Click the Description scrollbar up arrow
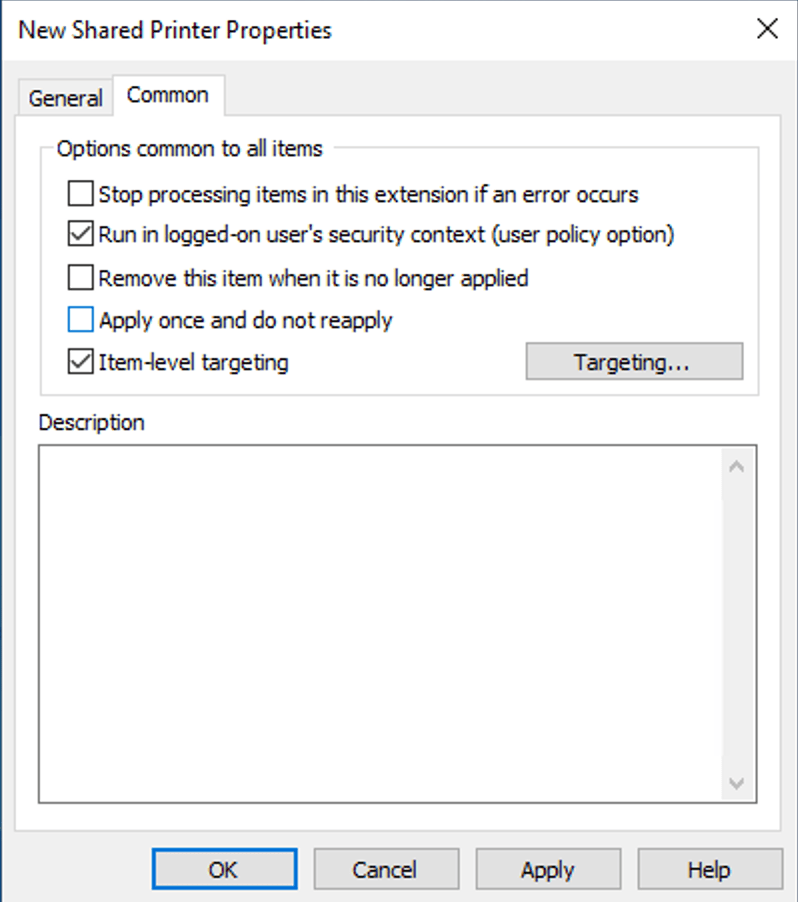 pyautogui.click(x=736, y=463)
